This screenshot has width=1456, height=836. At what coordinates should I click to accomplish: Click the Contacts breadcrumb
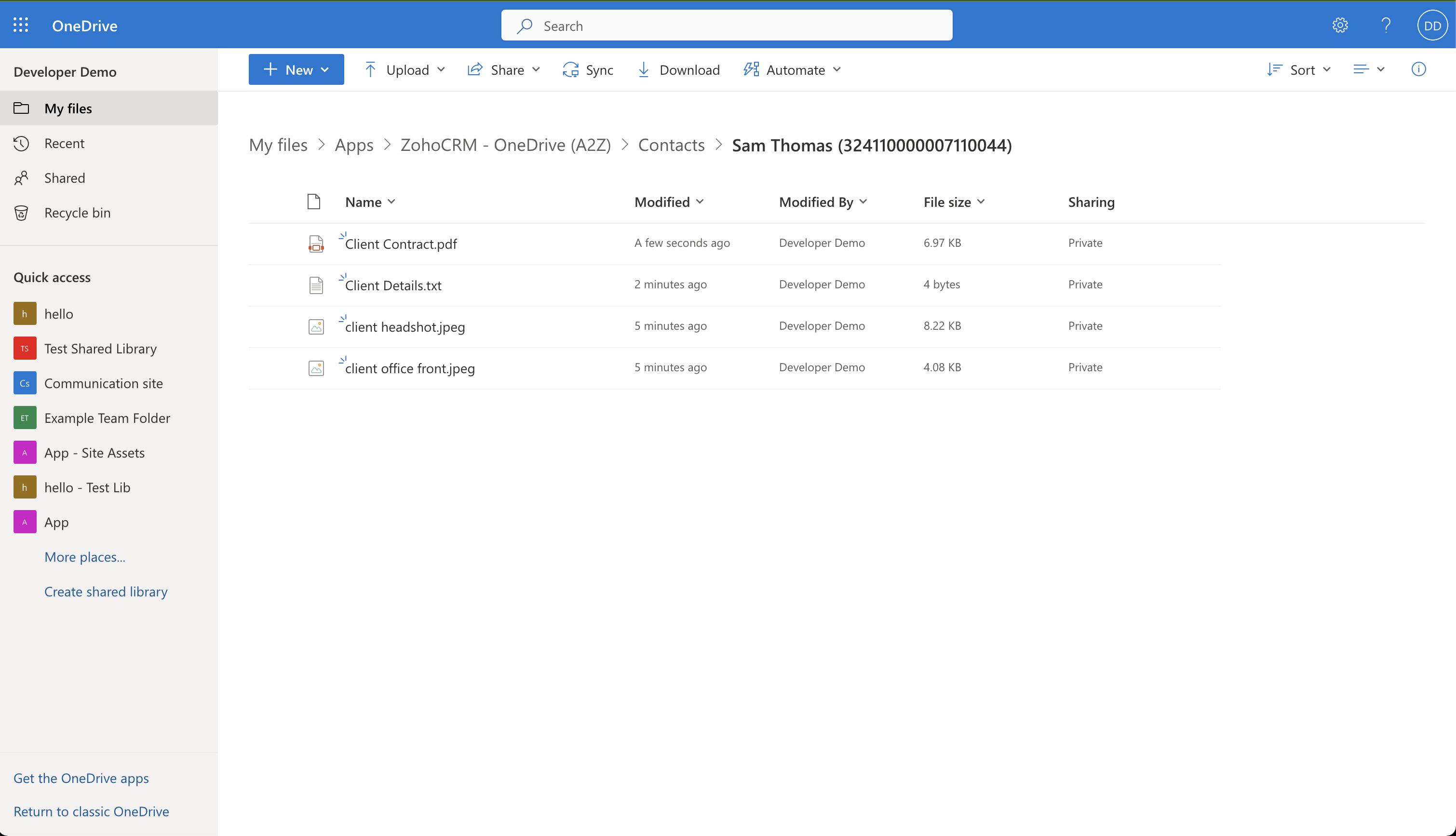671,145
